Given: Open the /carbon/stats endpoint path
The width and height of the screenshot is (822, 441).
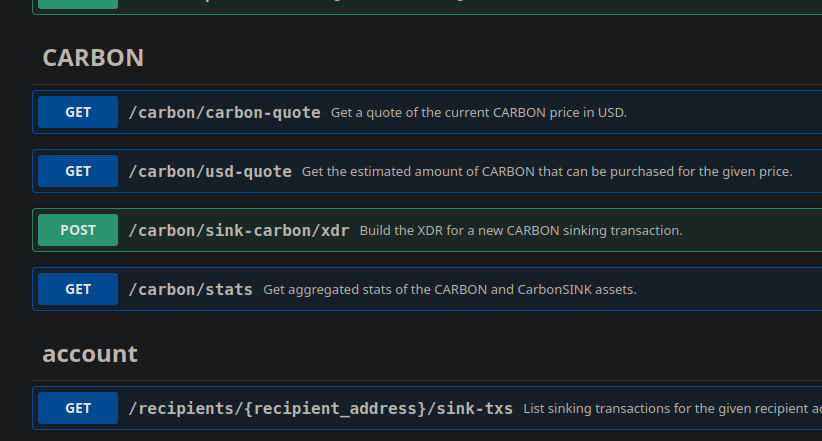Looking at the screenshot, I should [190, 289].
